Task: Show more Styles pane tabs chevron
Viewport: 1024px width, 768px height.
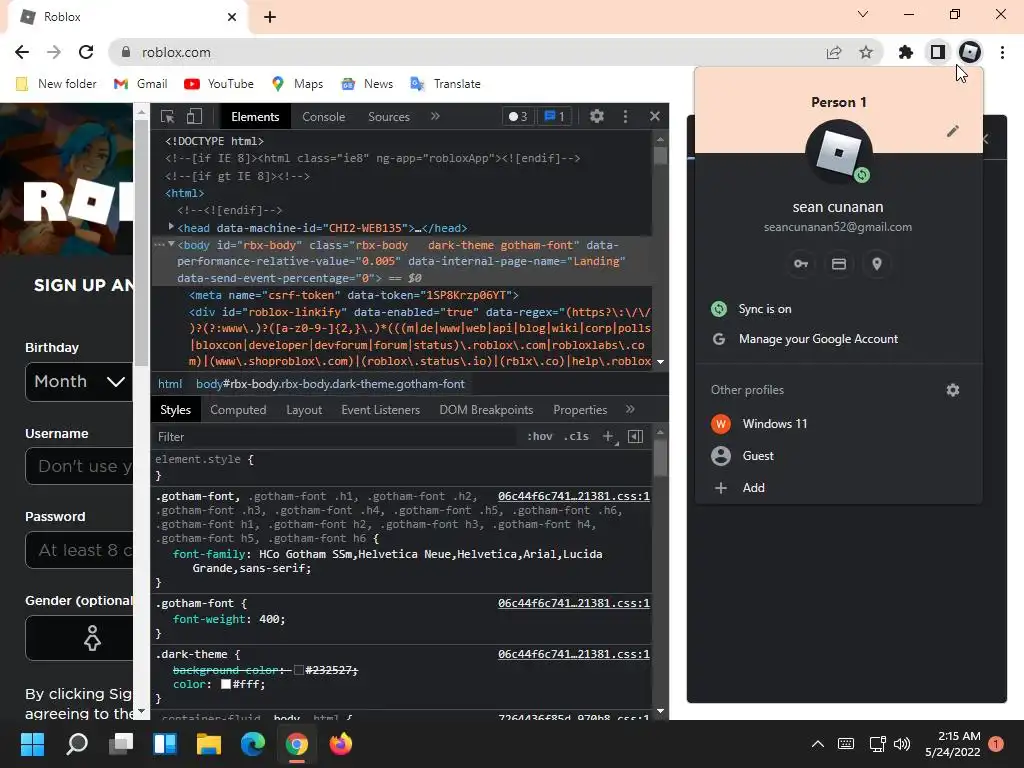Action: pyautogui.click(x=630, y=409)
